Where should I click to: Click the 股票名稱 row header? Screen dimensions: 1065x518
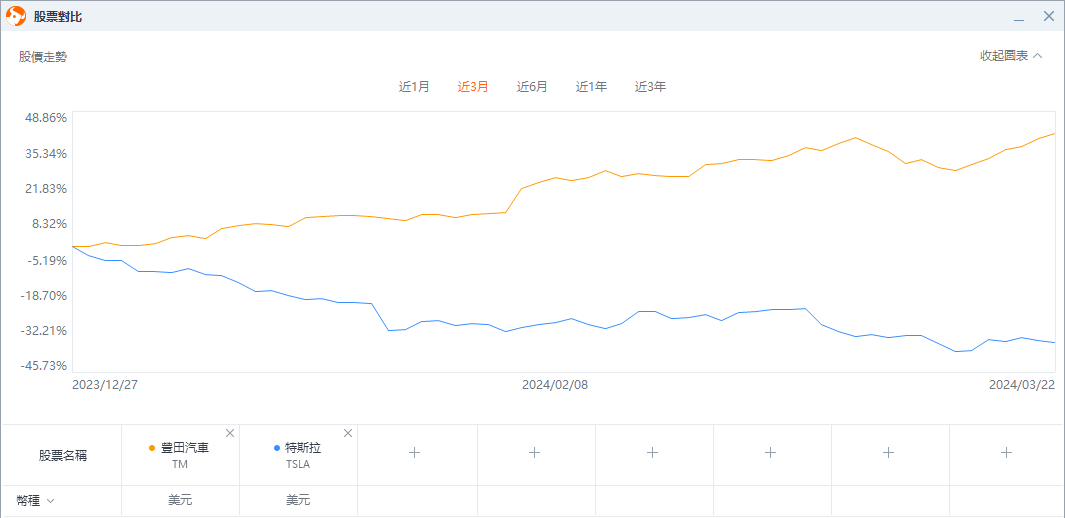click(62, 456)
